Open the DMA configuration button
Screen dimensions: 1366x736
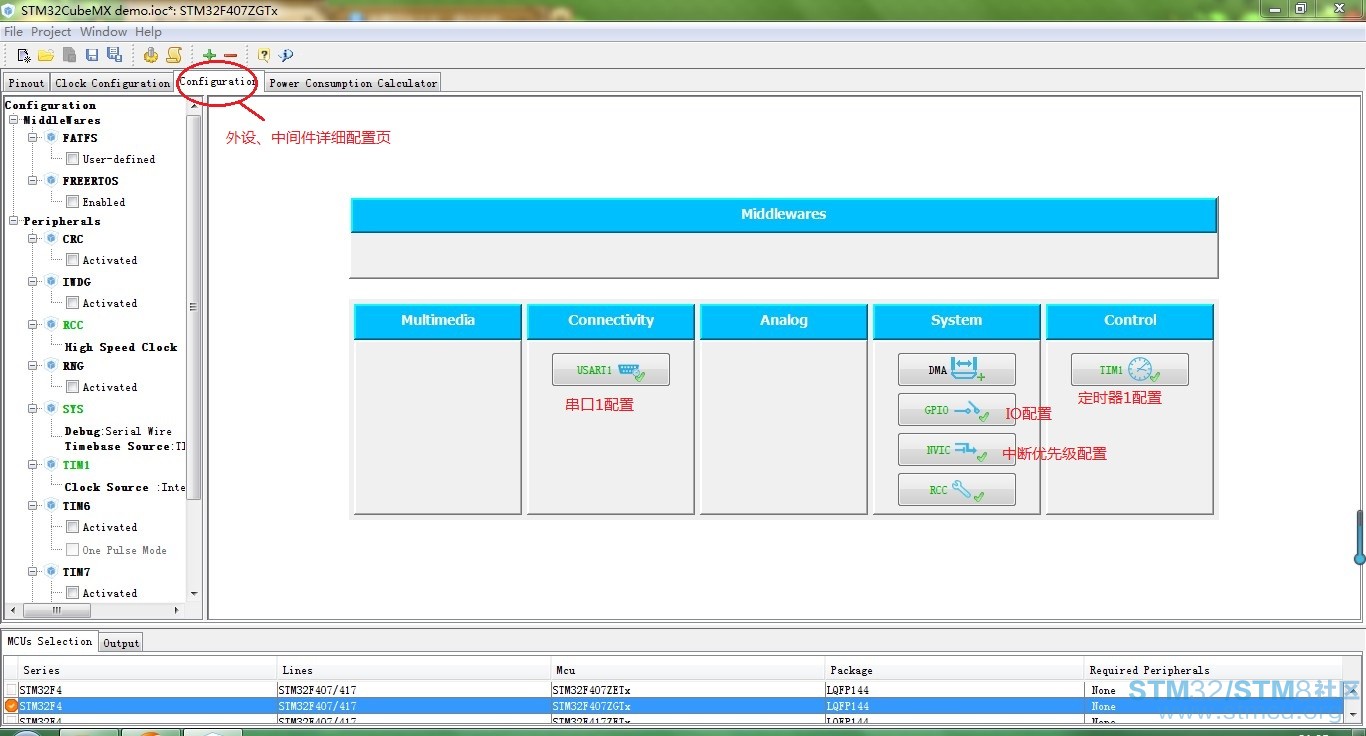click(x=957, y=370)
